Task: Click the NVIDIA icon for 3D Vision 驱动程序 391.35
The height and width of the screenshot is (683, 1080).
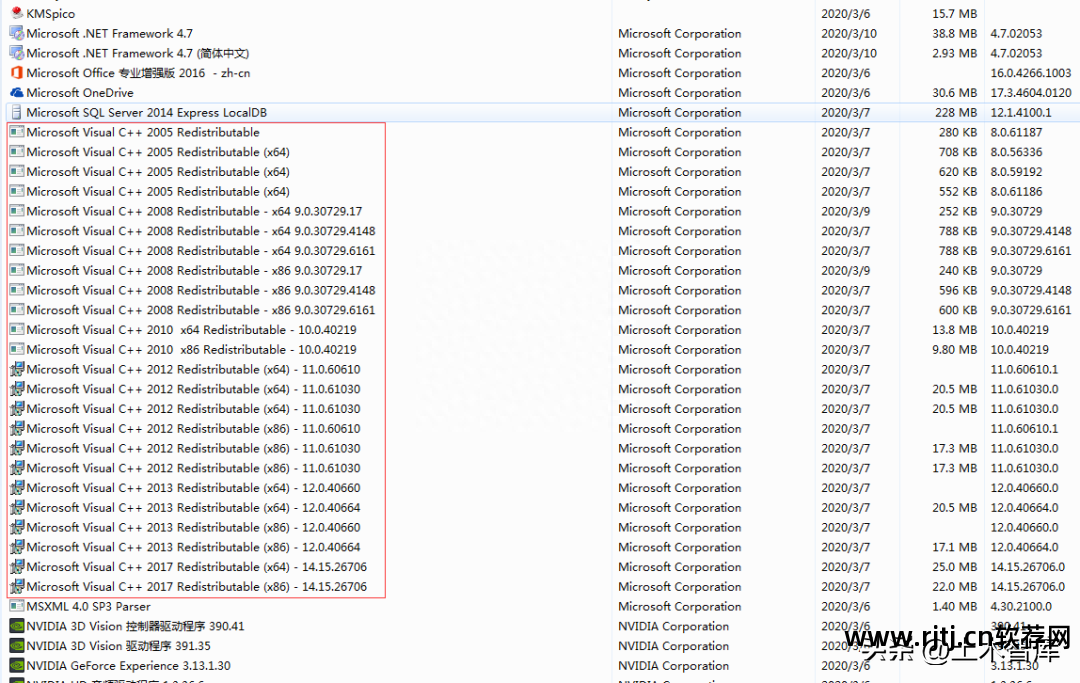Action: pos(17,646)
